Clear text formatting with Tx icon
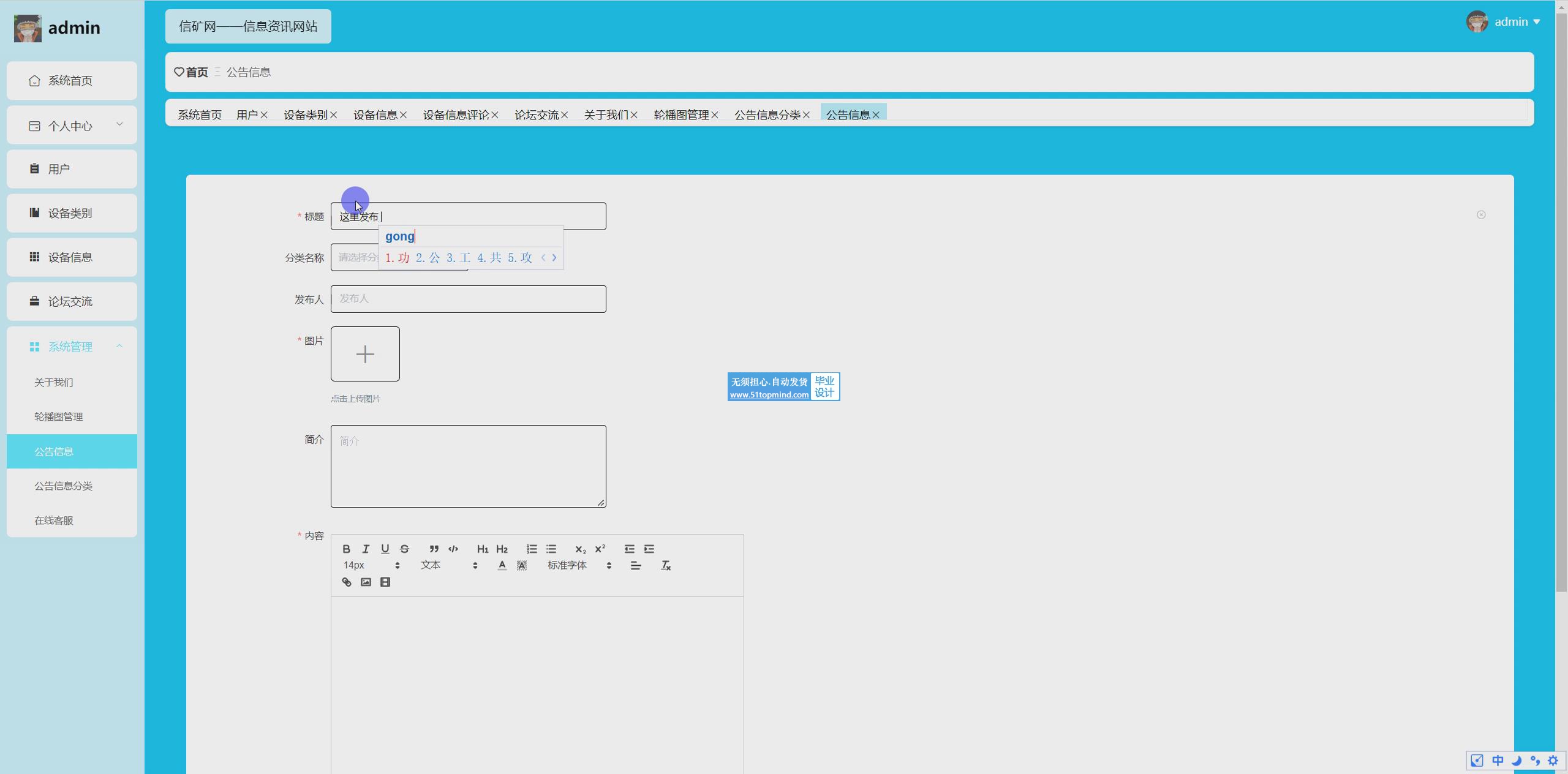The image size is (1568, 774). click(x=666, y=565)
